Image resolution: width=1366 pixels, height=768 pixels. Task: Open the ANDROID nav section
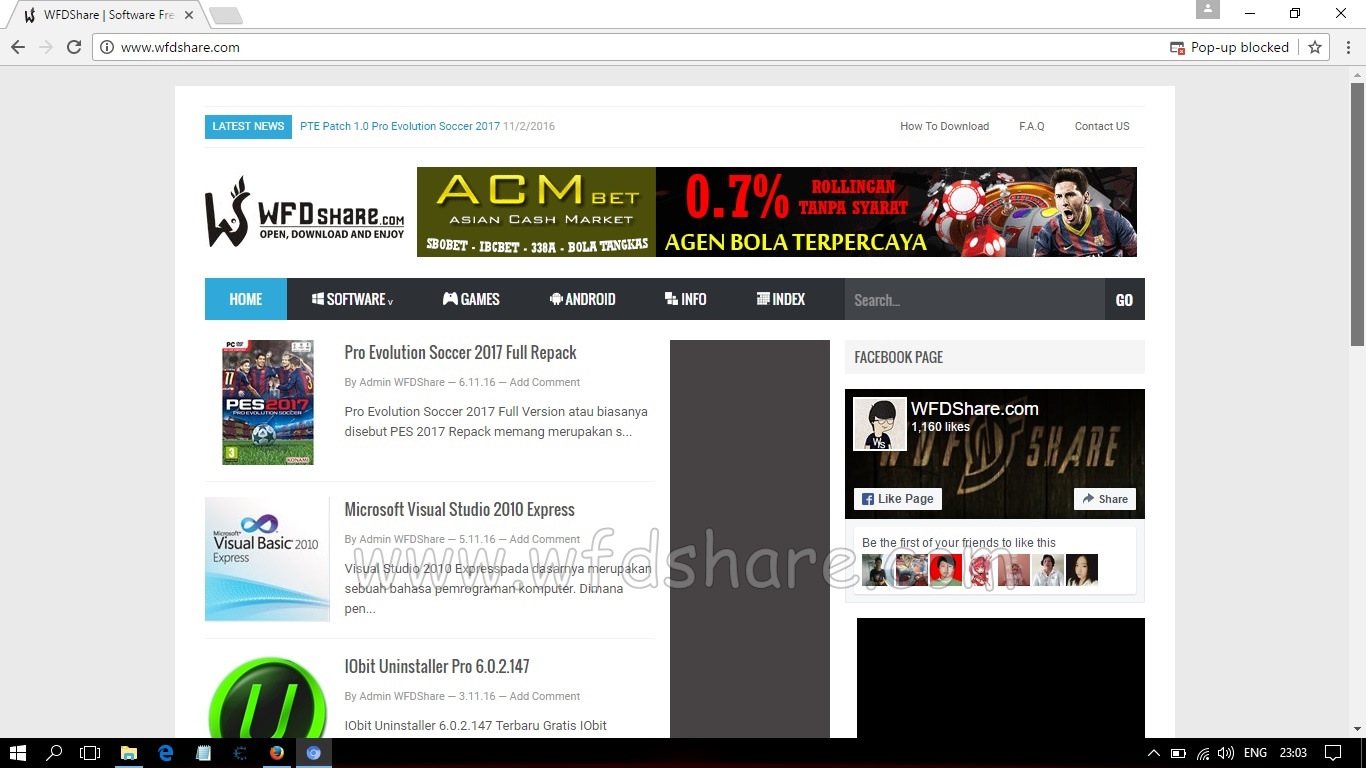[x=583, y=299]
